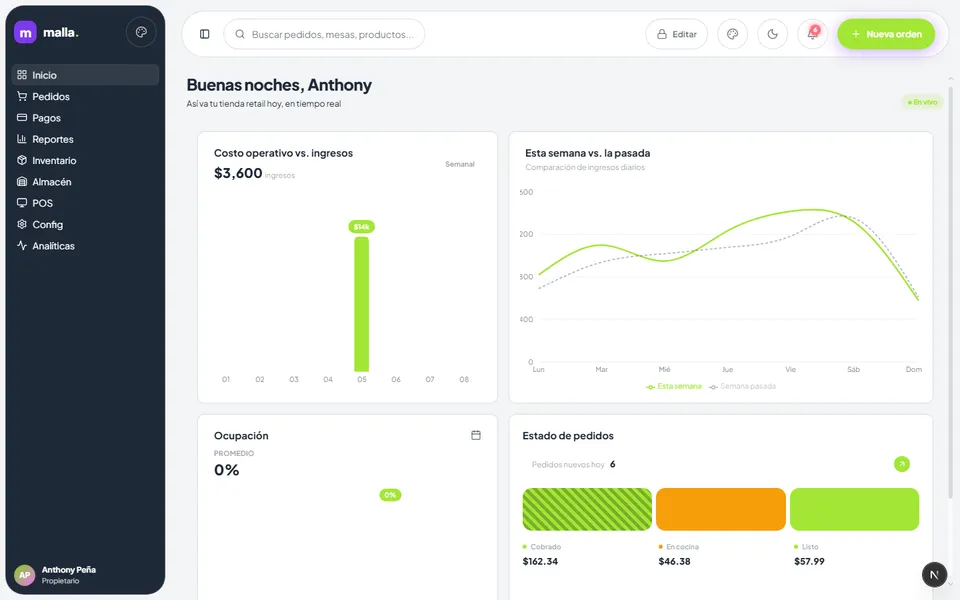The width and height of the screenshot is (960, 600).
Task: Select the solid green Listo status block
Action: [855, 509]
